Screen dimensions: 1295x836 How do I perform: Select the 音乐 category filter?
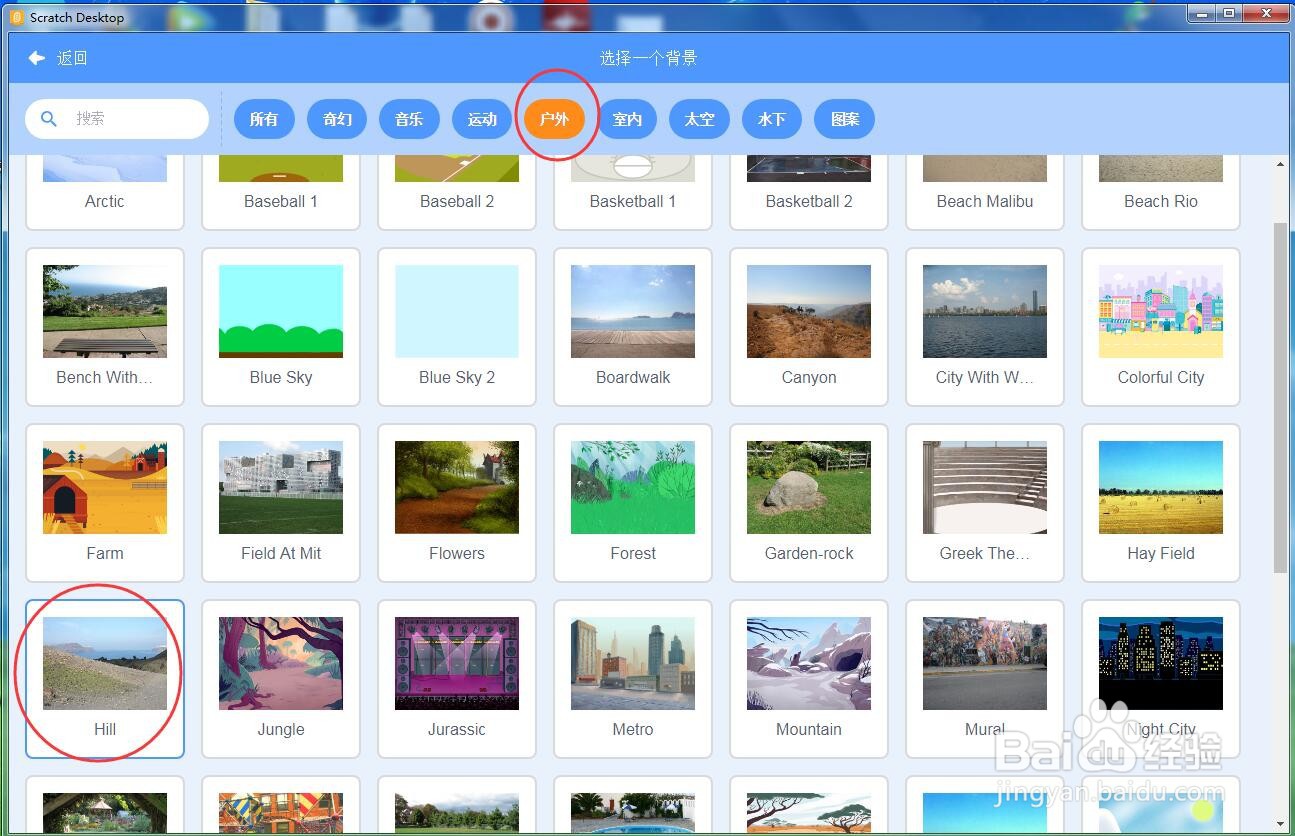pyautogui.click(x=409, y=119)
